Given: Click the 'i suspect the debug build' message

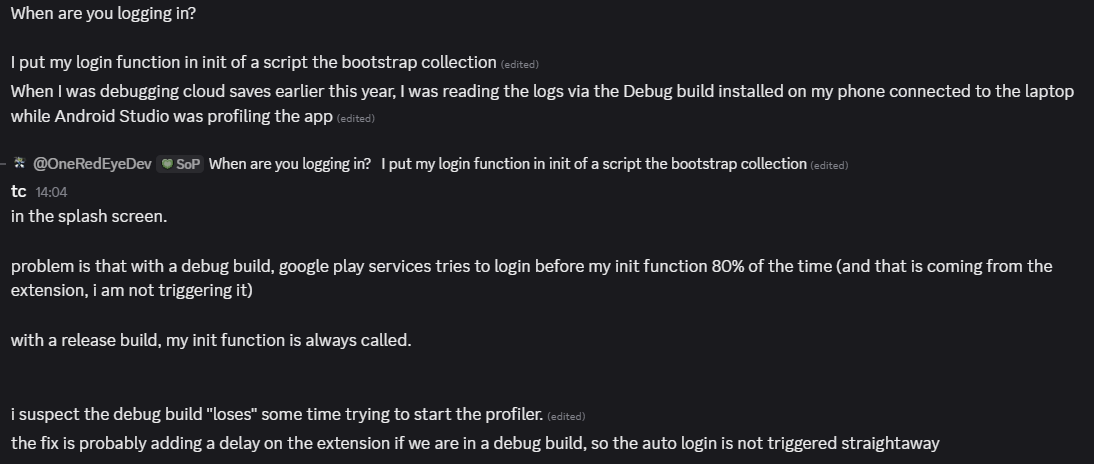Looking at the screenshot, I should 277,414.
